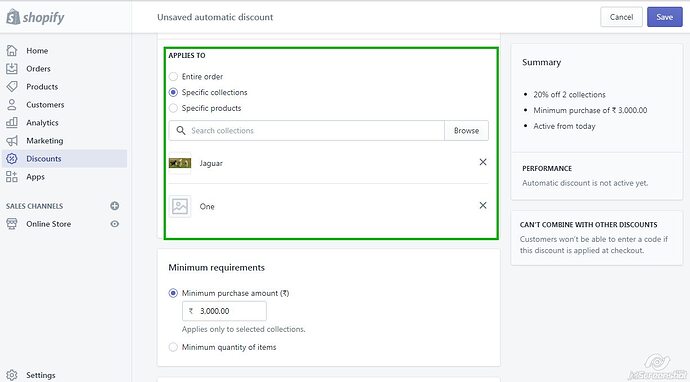Go to Online Store sales channel

click(48, 224)
